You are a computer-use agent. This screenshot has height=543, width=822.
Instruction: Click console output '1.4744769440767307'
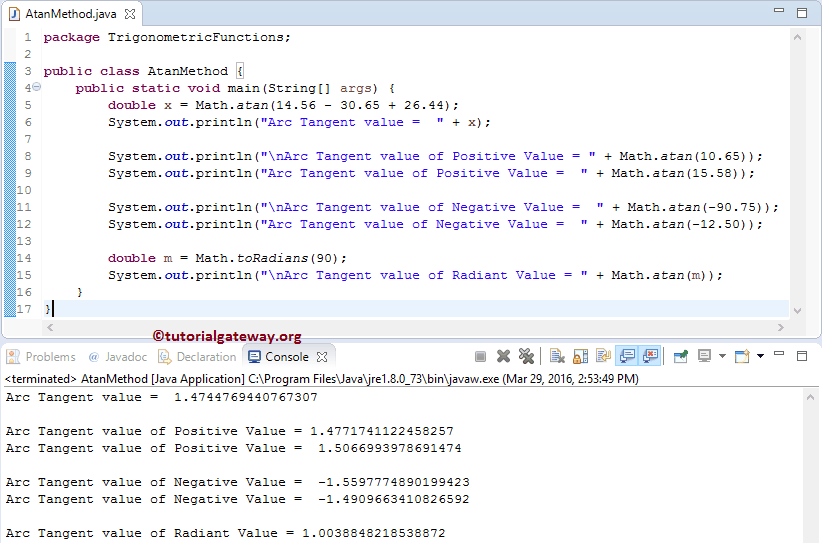[245, 397]
